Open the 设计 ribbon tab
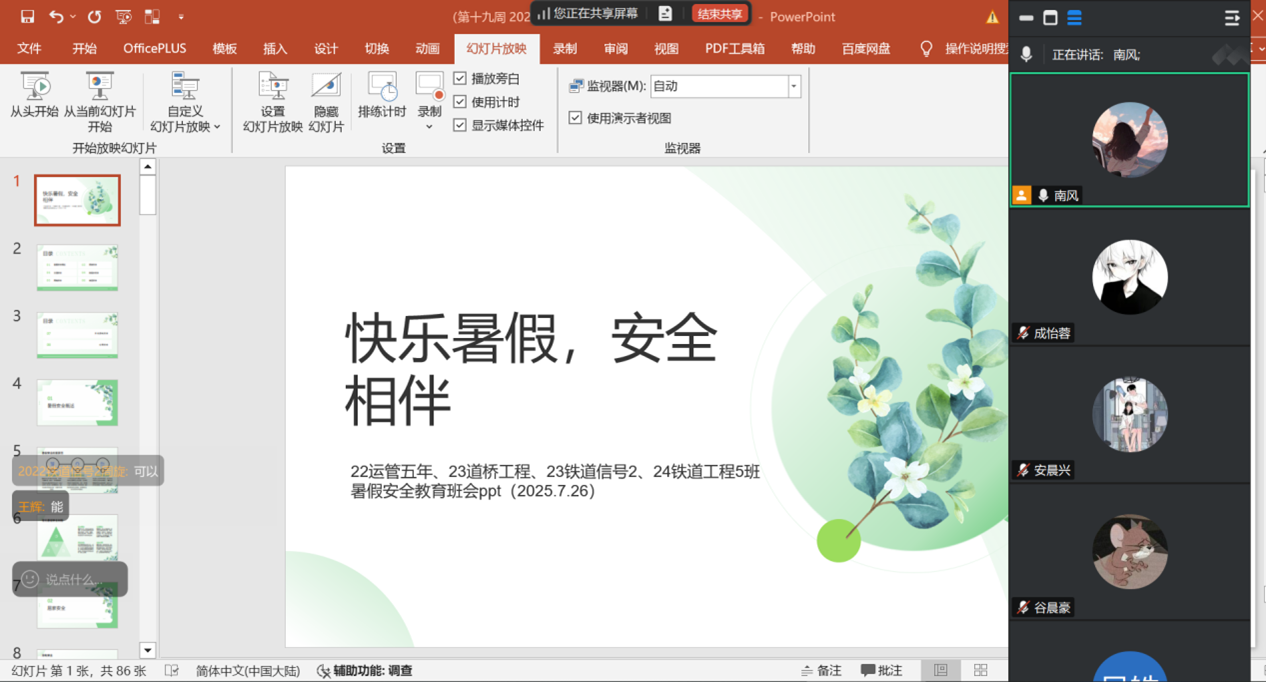Image resolution: width=1266 pixels, height=682 pixels. point(326,48)
